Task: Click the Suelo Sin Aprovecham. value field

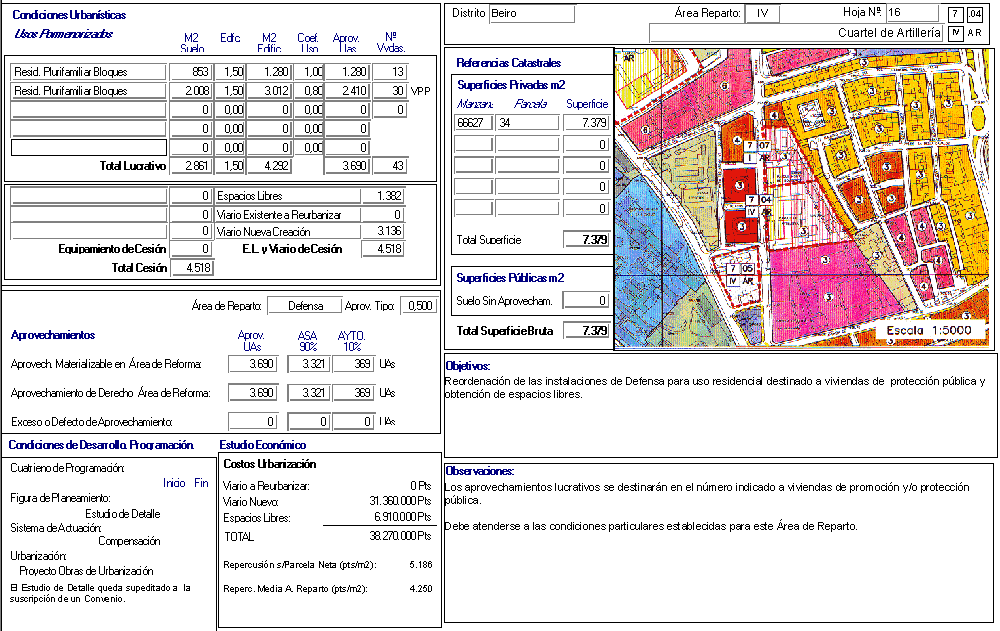Action: click(586, 300)
